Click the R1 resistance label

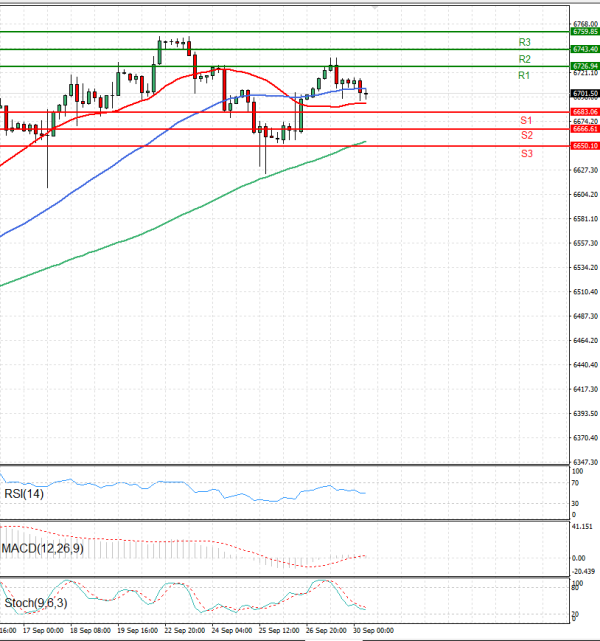click(x=524, y=77)
